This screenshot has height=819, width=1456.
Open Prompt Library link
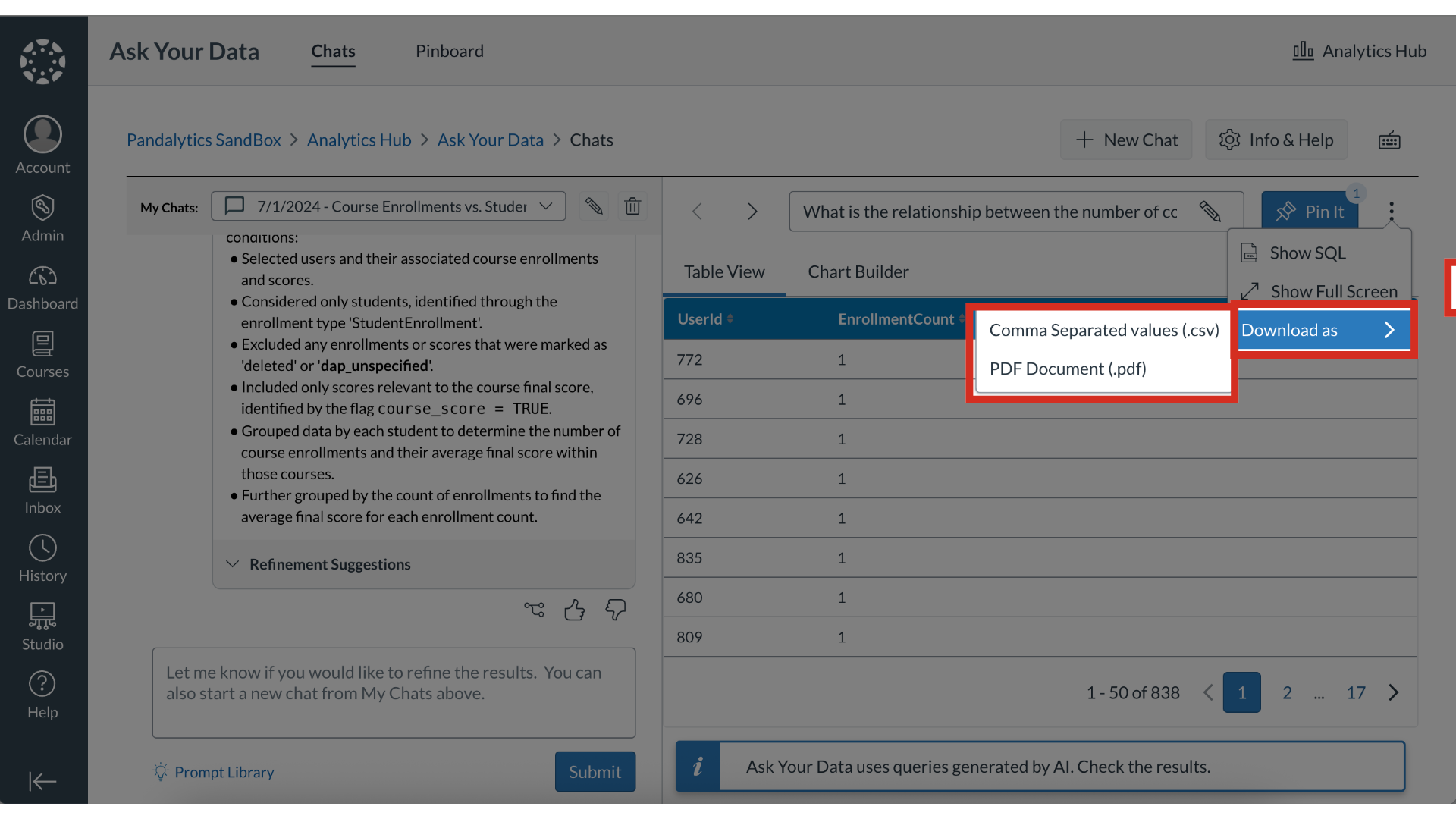click(213, 772)
